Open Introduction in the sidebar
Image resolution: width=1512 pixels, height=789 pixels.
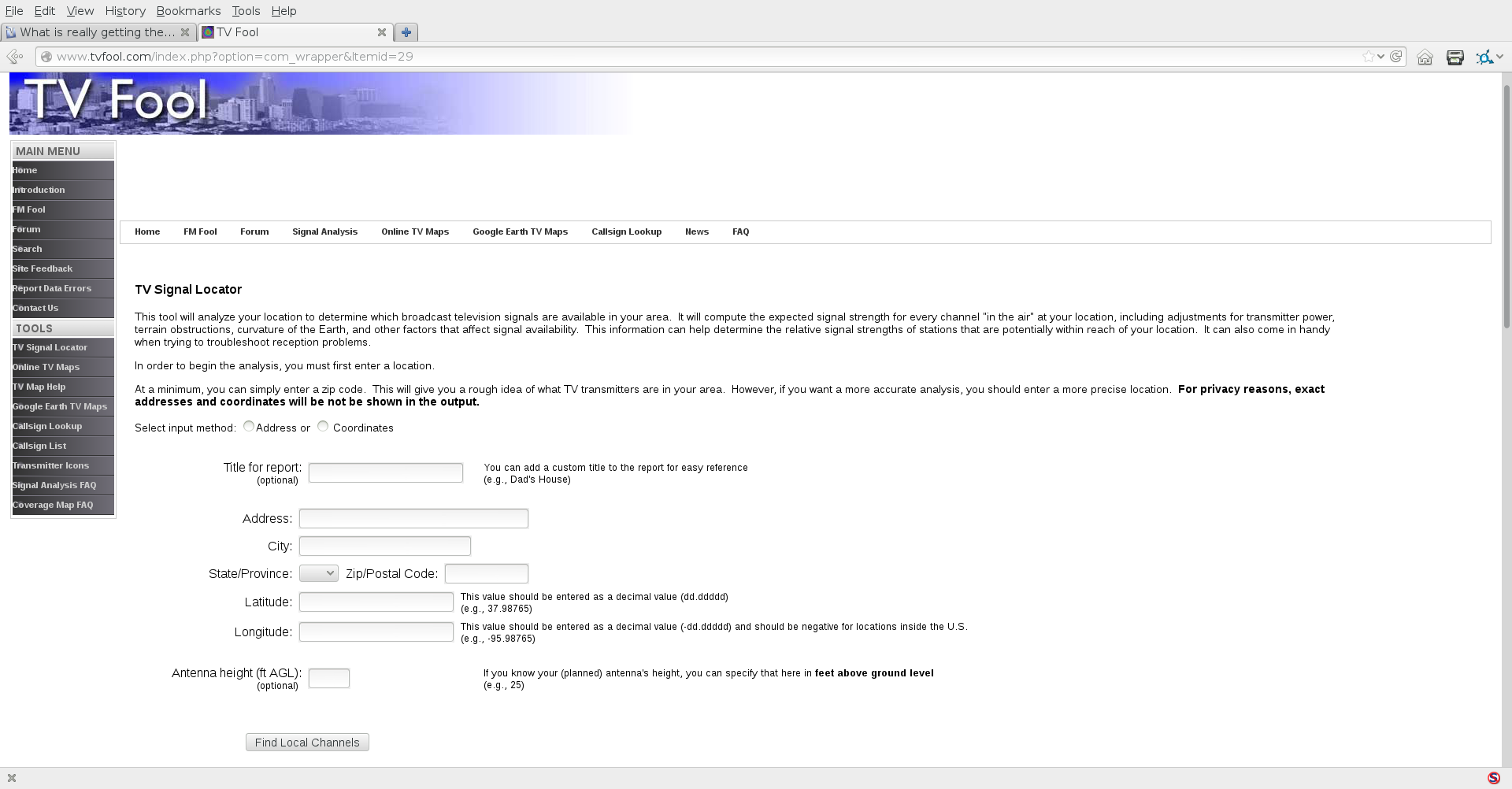click(x=63, y=190)
